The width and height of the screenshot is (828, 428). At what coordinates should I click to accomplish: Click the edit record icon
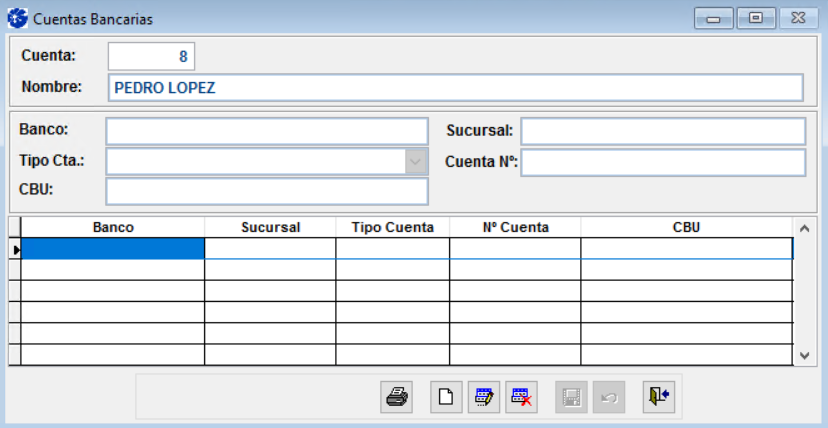(484, 397)
